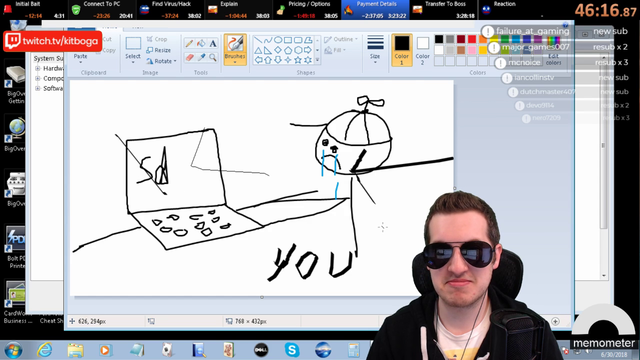
Task: Open the shape Outline dropdown
Action: click(341, 39)
